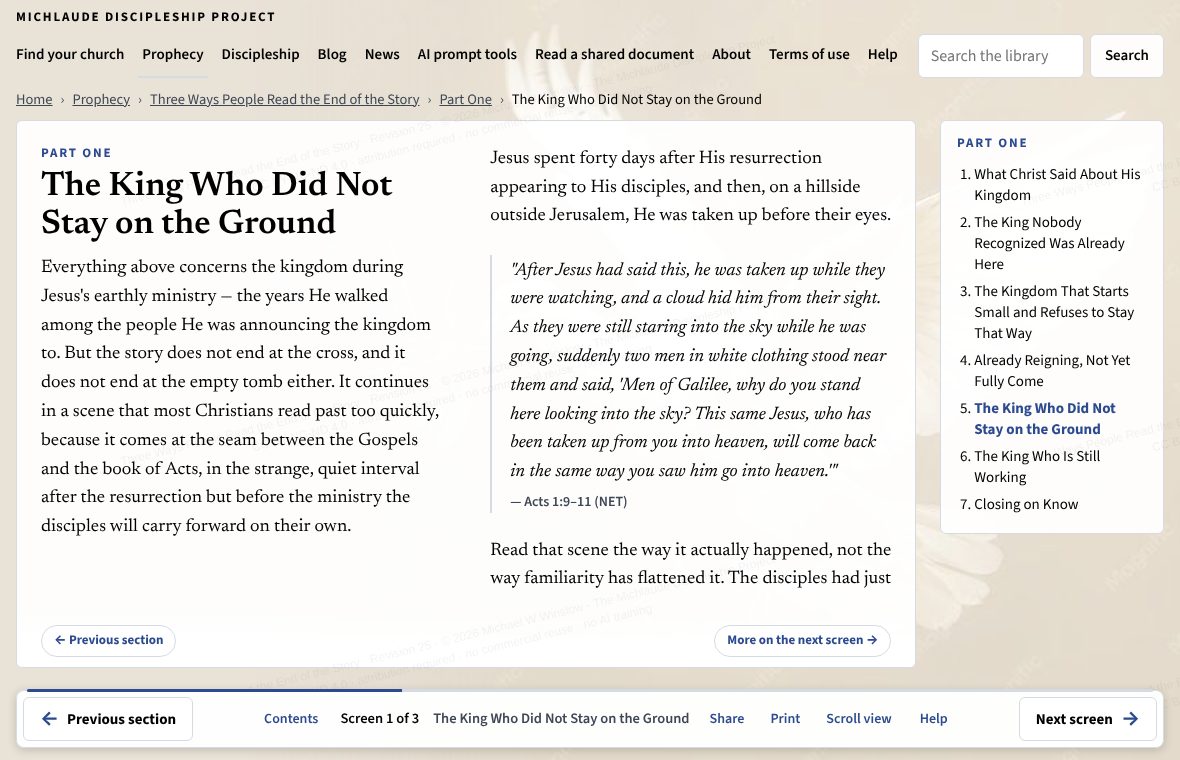Open the Find your church page
This screenshot has height=760, width=1180.
pyautogui.click(x=70, y=54)
